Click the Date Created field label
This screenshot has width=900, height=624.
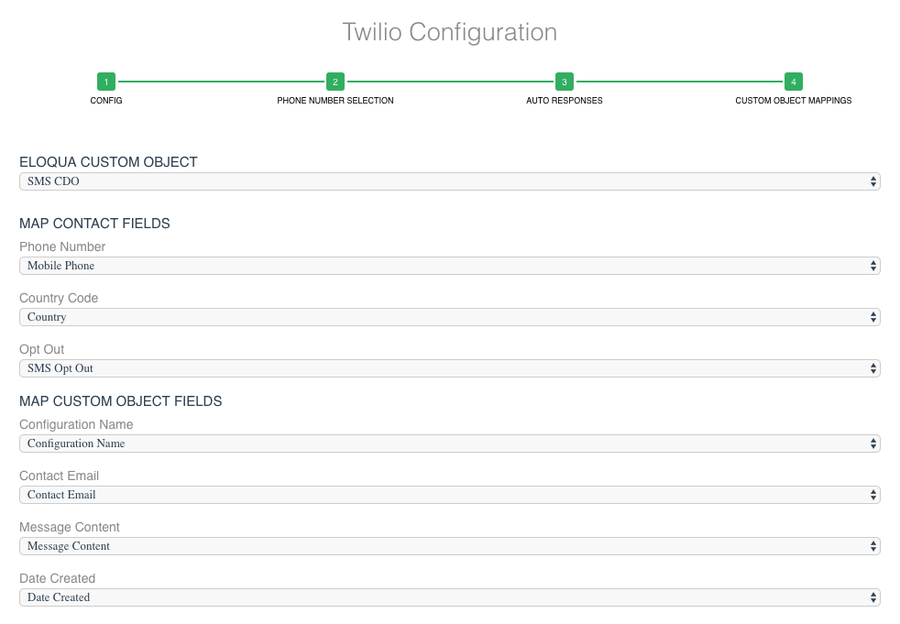click(x=57, y=579)
